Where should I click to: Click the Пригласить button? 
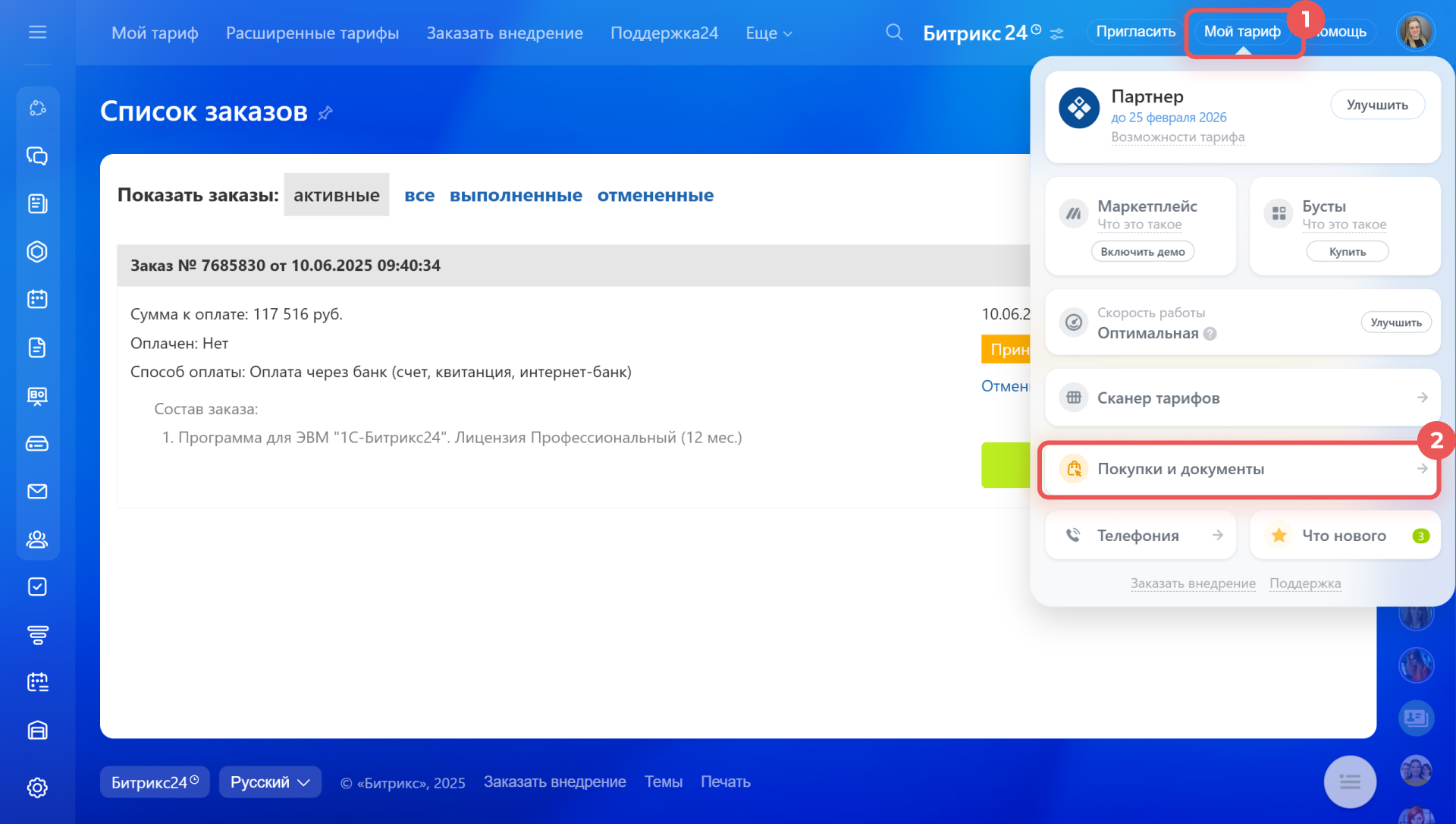point(1135,32)
